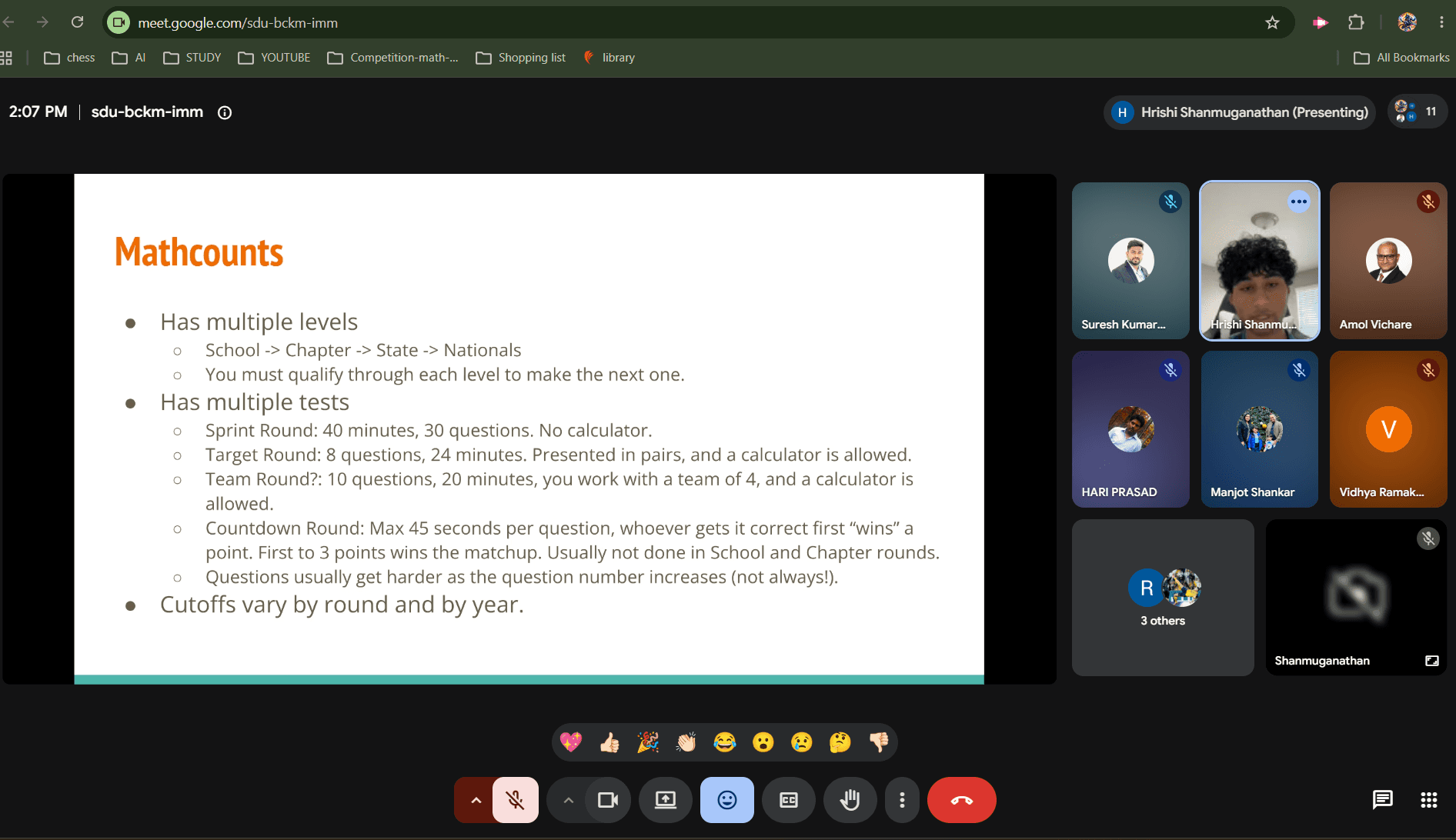Show the 3 others participants tile
Viewport: 1456px width, 840px height.
[1163, 598]
